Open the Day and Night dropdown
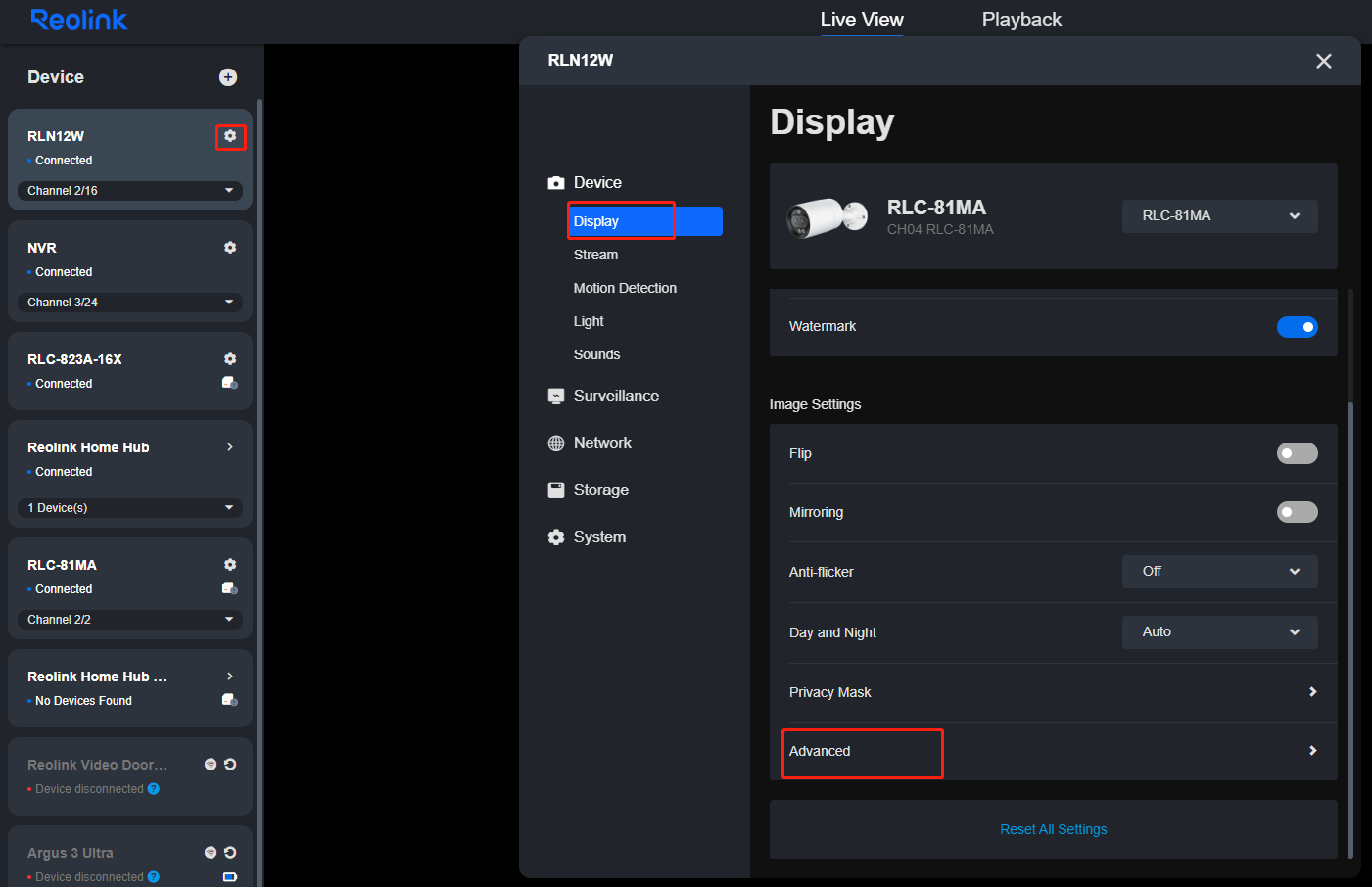Viewport: 1372px width, 887px height. 1220,632
